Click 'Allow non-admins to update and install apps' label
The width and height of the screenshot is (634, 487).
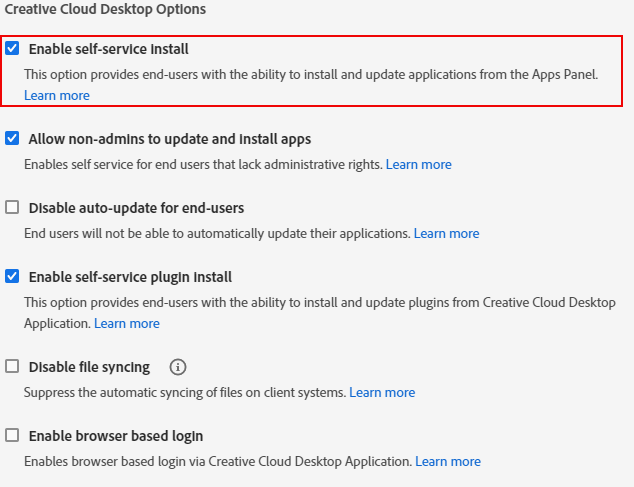tap(170, 139)
